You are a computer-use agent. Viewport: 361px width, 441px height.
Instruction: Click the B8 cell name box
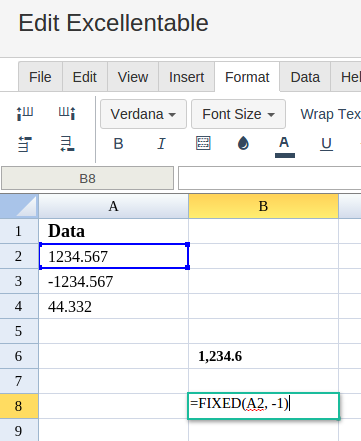tap(87, 178)
